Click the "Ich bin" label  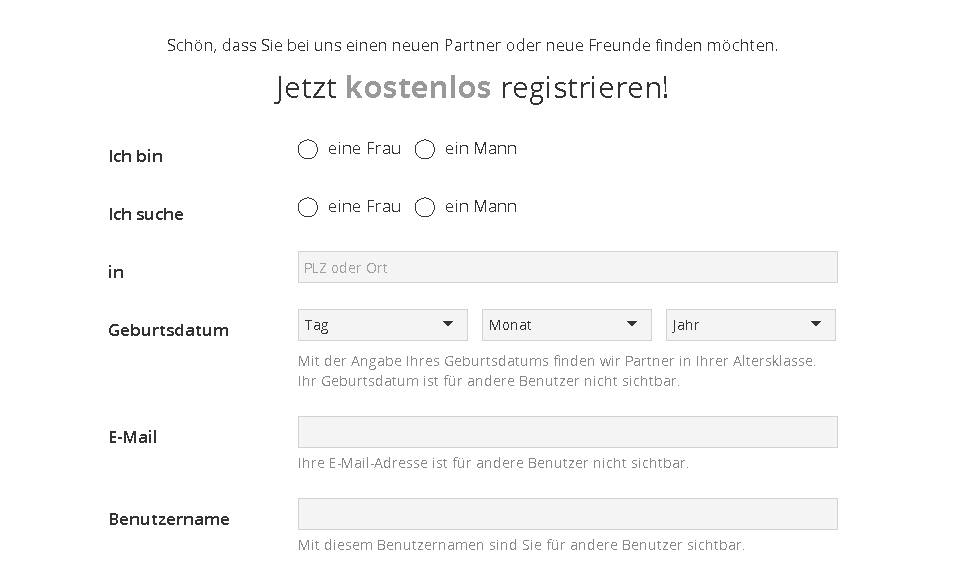[x=135, y=156]
